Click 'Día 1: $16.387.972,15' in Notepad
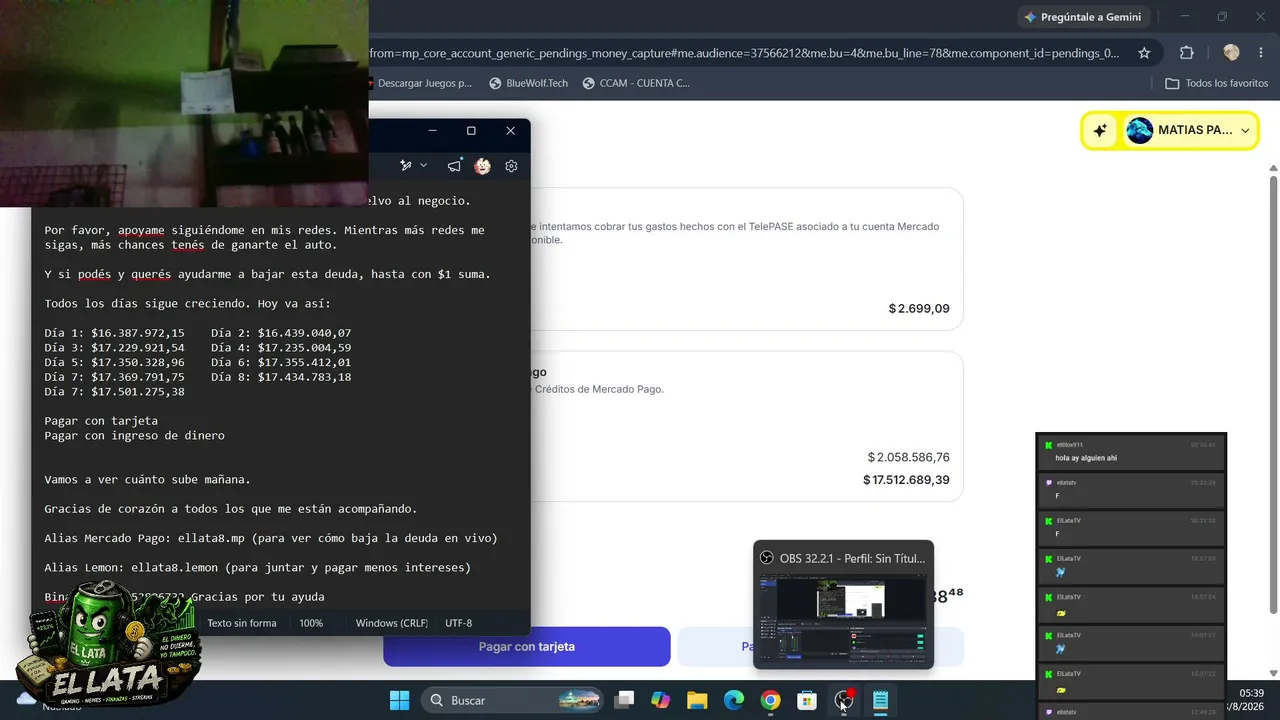This screenshot has height=720, width=1280. (x=115, y=333)
